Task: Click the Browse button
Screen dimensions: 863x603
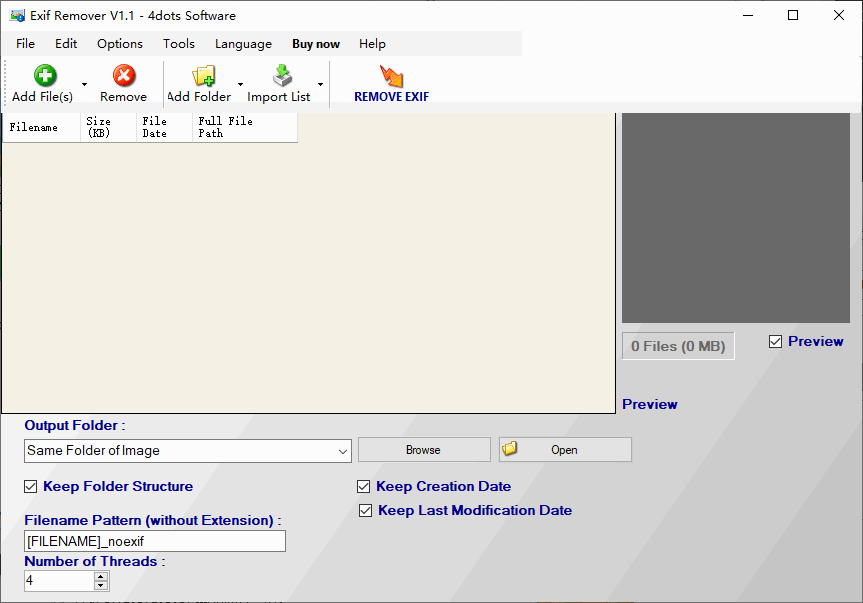Action: [424, 449]
